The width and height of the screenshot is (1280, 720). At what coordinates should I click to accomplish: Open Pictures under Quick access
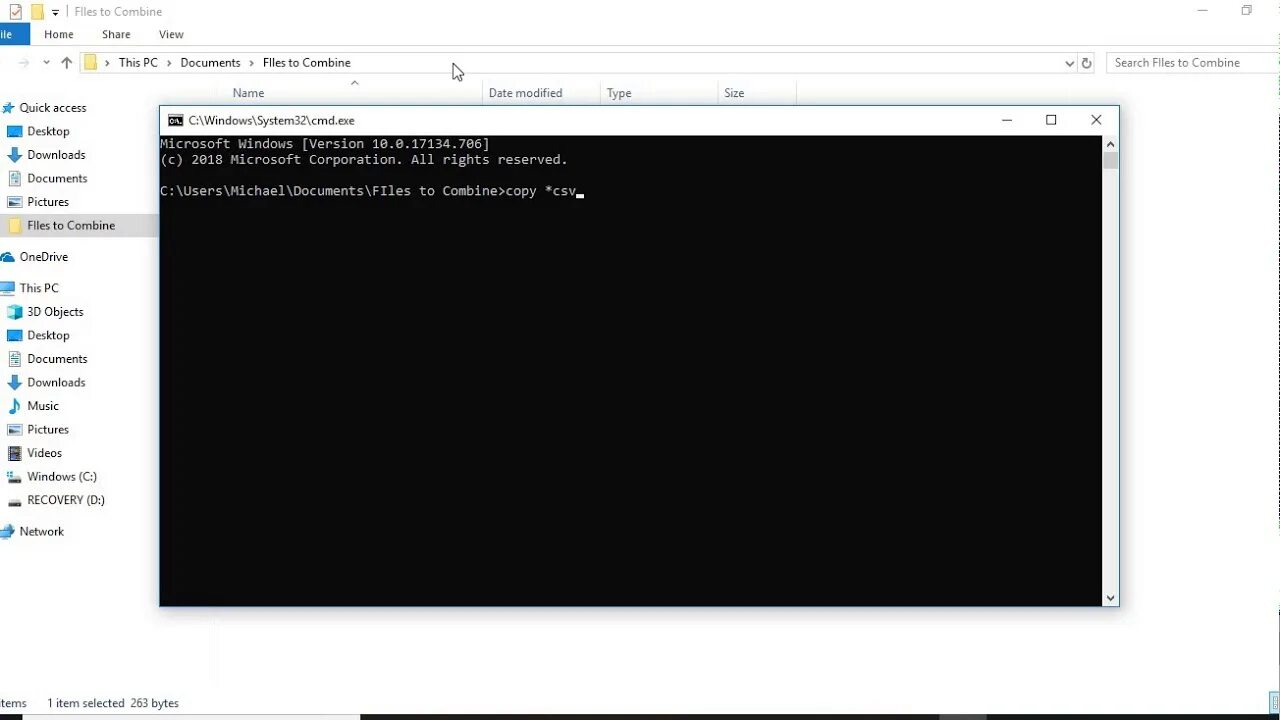(x=48, y=202)
